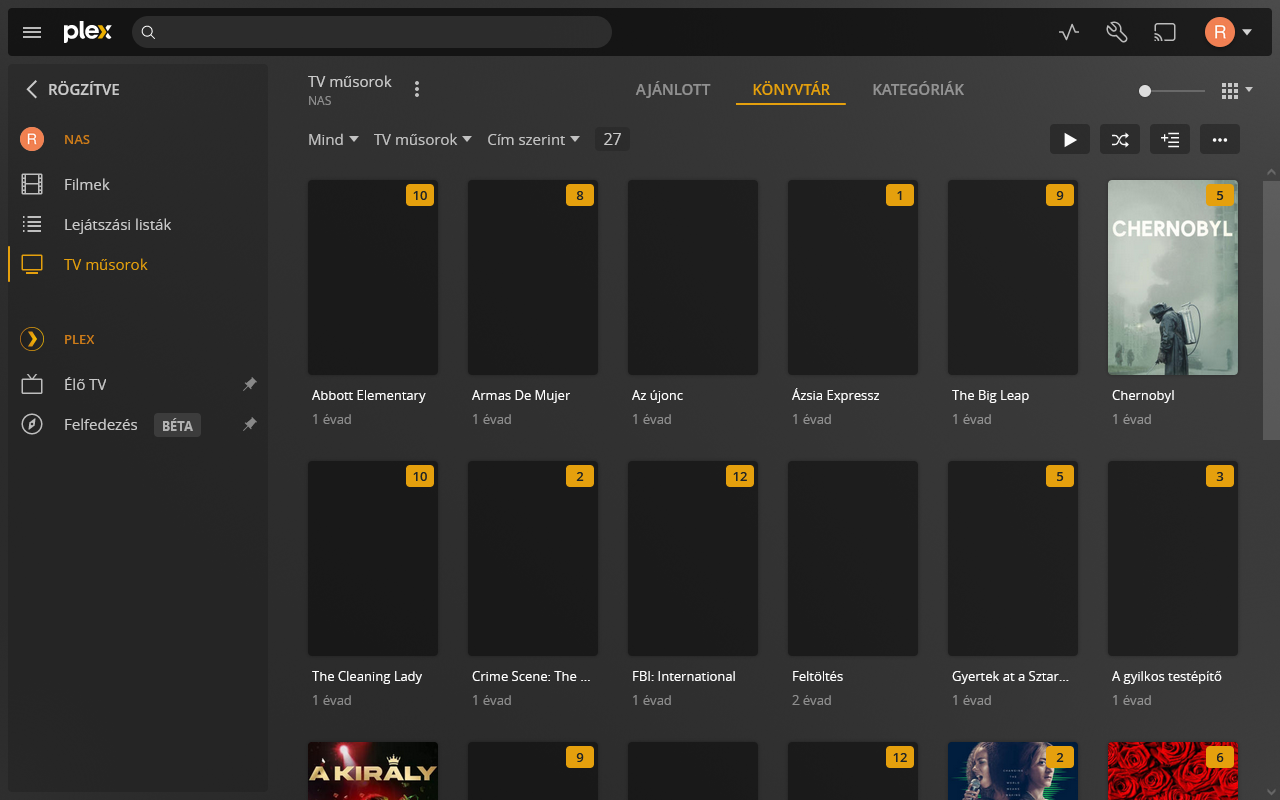The image size is (1280, 800).
Task: Click the vertical scrollbar thumb
Action: point(1271,310)
